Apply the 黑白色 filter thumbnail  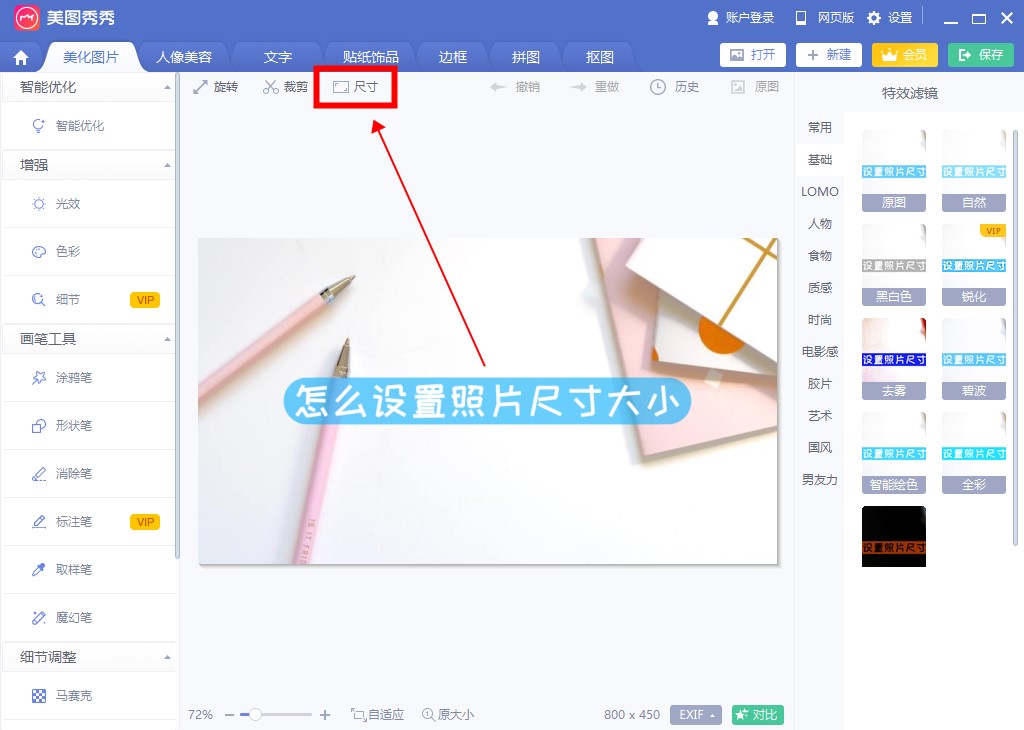(893, 264)
